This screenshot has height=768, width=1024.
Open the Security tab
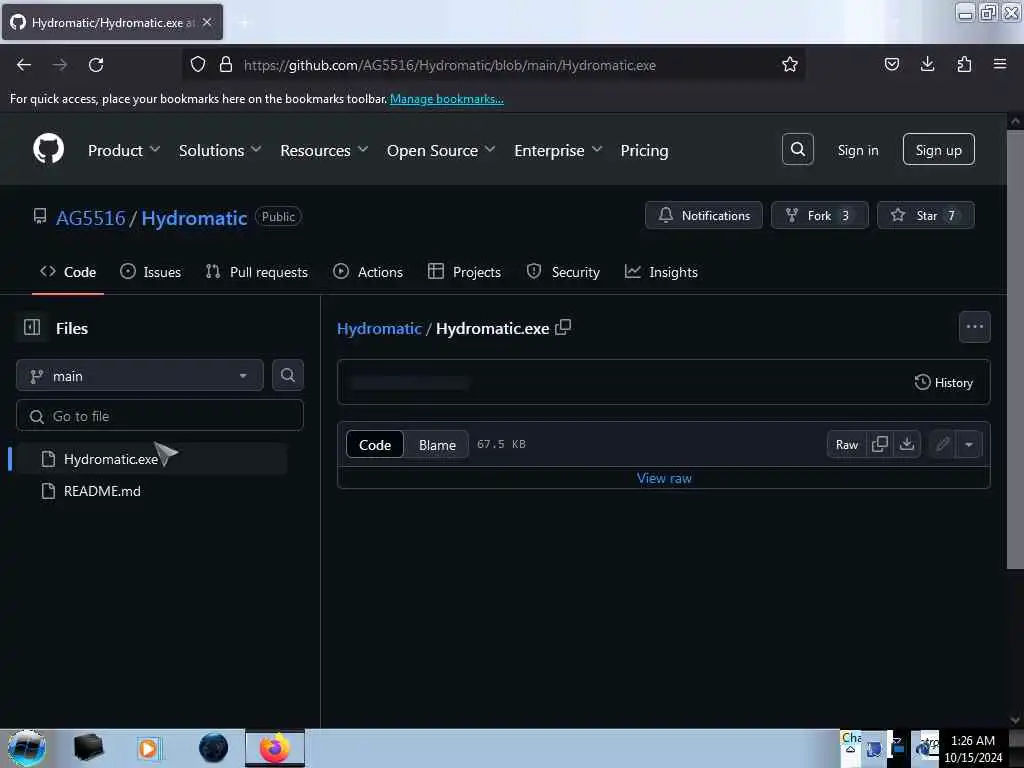coord(563,272)
